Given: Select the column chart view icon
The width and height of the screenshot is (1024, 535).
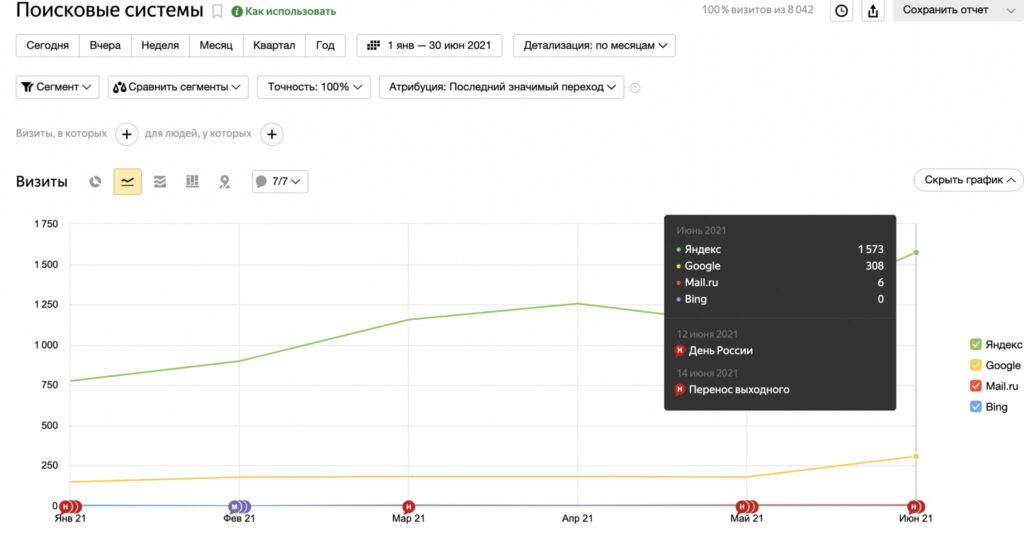Looking at the screenshot, I should pos(192,182).
